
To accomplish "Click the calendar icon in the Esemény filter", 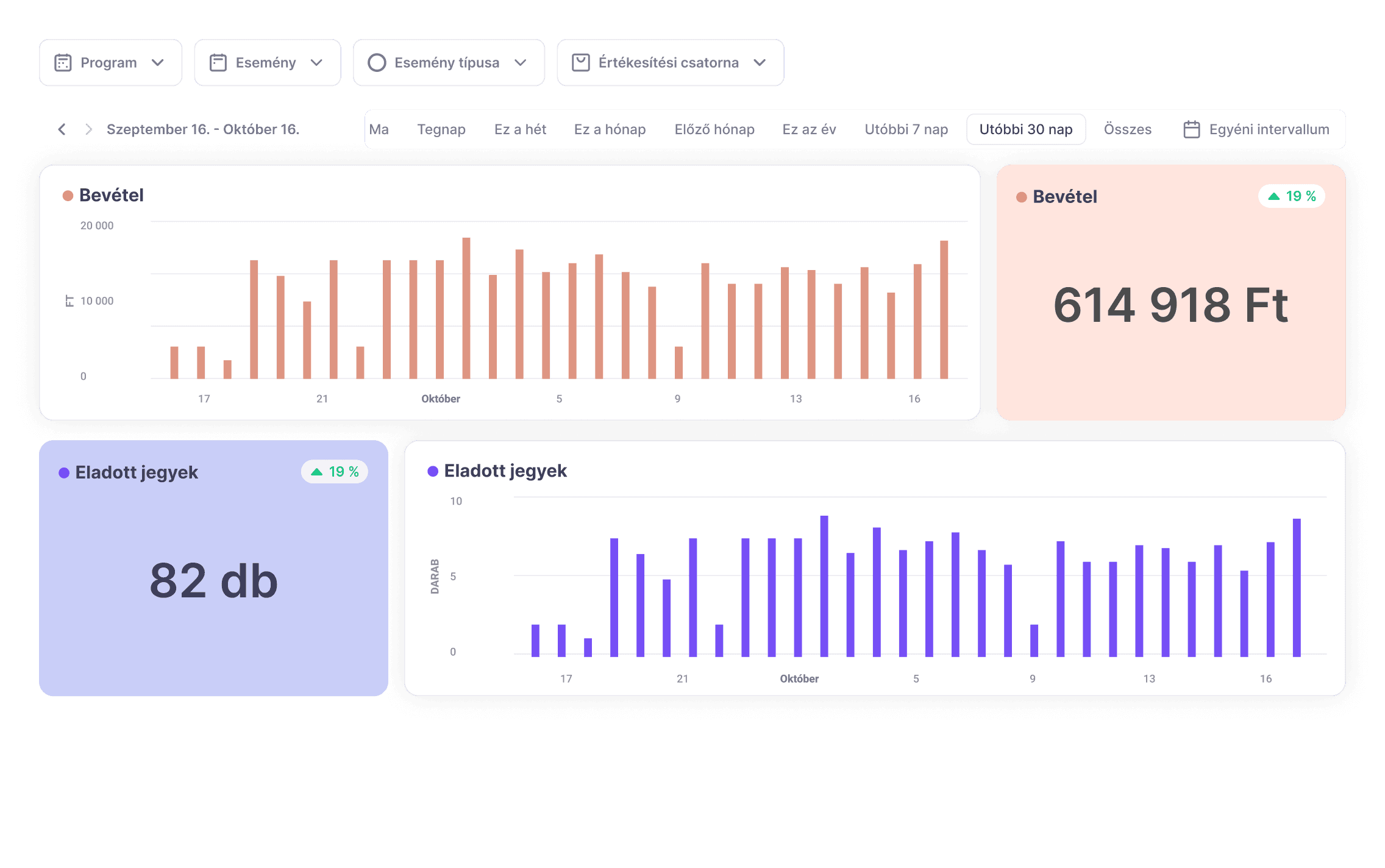I will coord(218,63).
